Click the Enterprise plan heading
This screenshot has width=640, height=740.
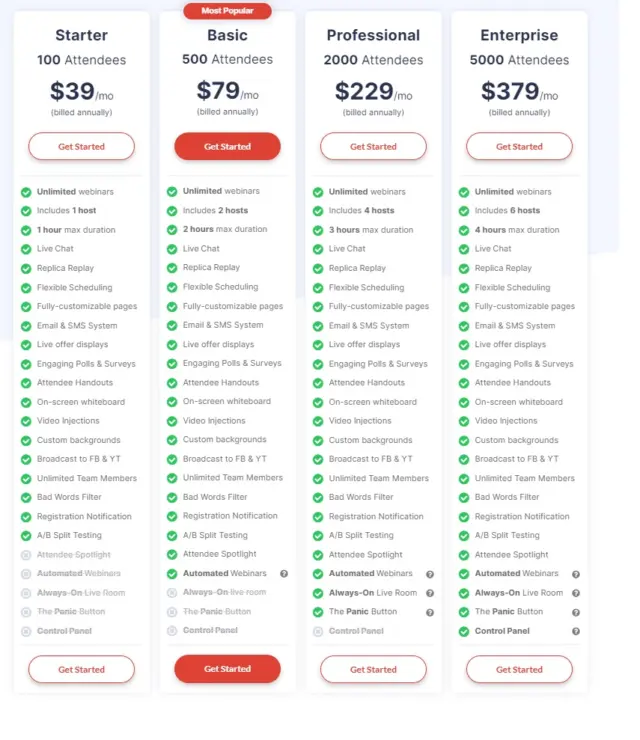(x=519, y=35)
